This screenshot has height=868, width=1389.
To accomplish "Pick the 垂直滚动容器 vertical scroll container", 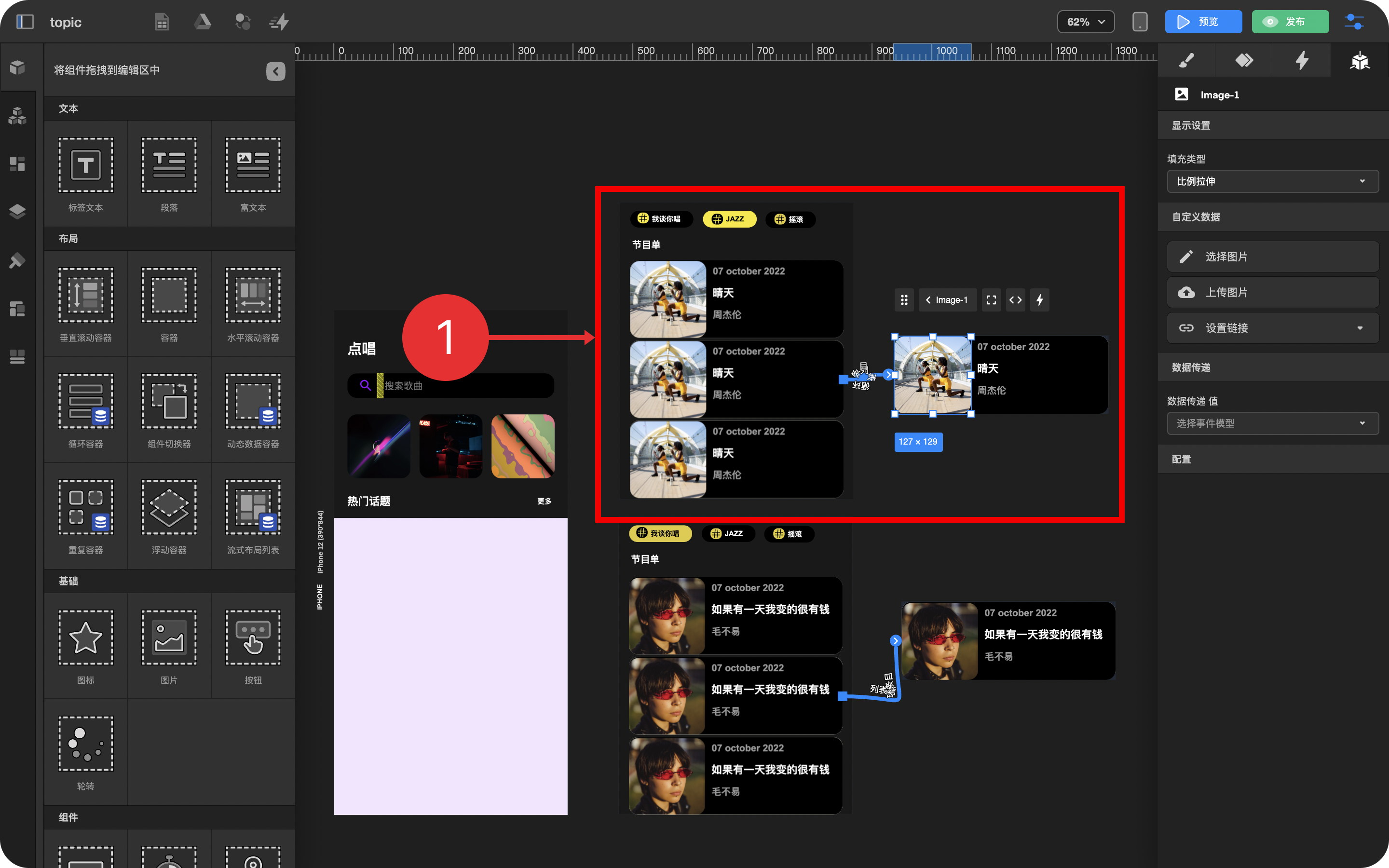I will [85, 304].
